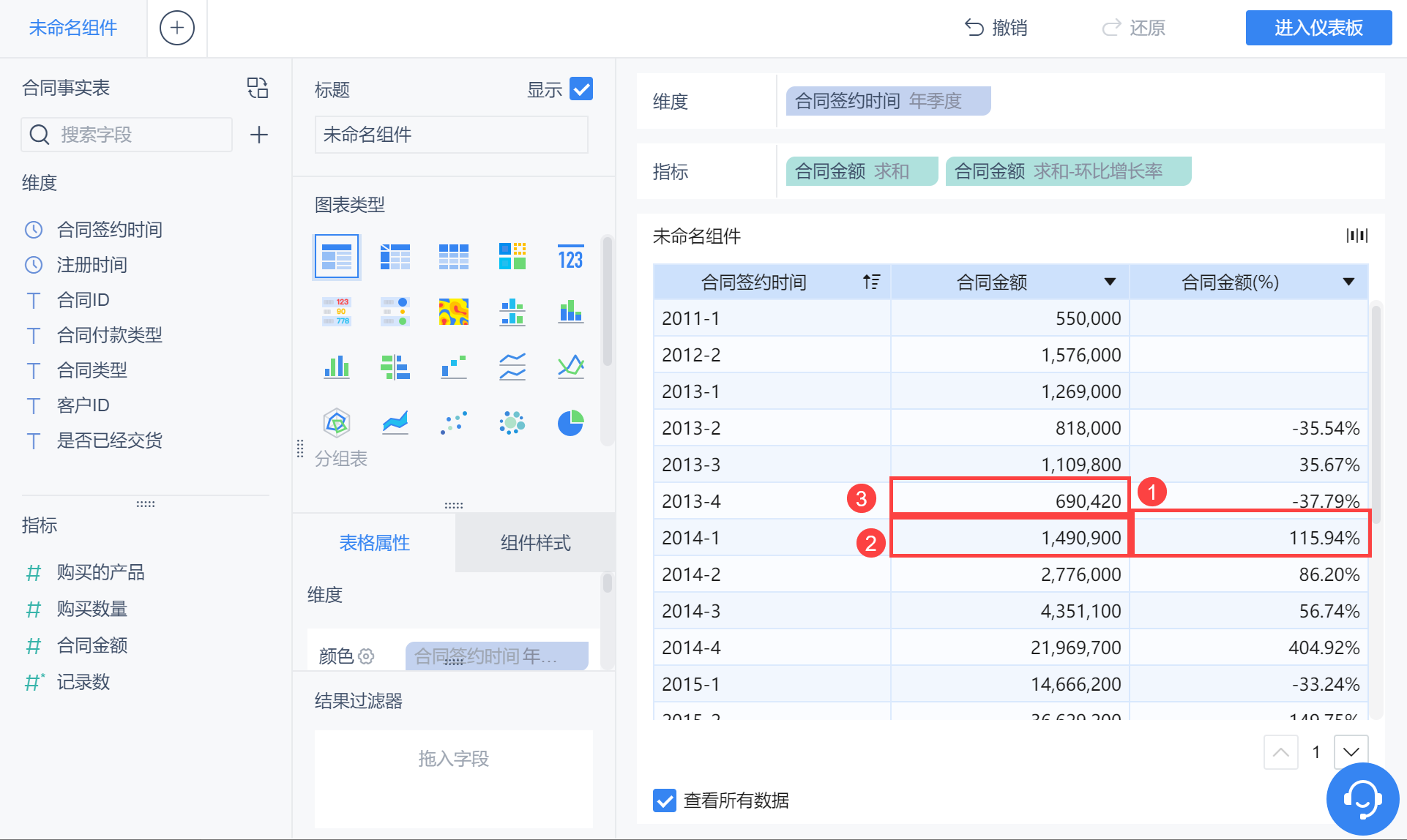Click the 进入仪表板 button
This screenshot has width=1407, height=840.
point(1318,29)
